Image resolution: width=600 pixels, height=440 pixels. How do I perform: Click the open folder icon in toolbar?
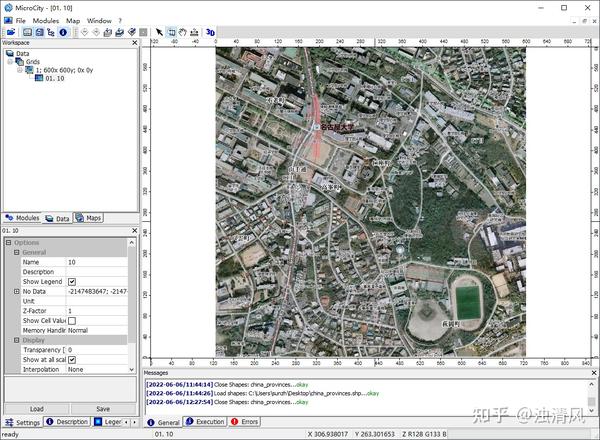pos(10,32)
